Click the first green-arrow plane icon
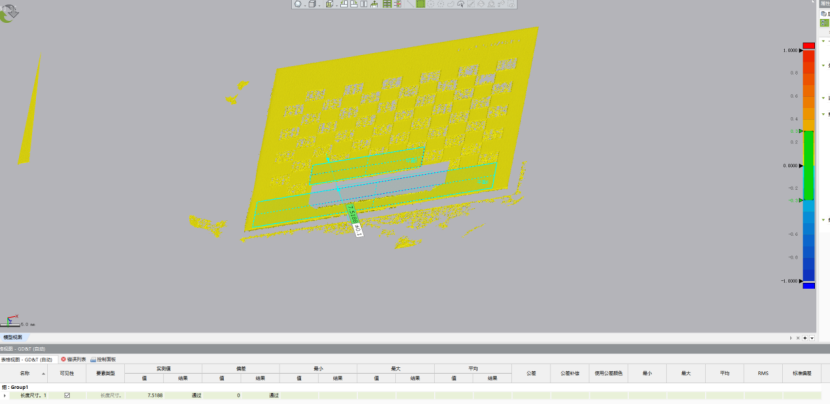This screenshot has height=404, width=831. [343, 4]
